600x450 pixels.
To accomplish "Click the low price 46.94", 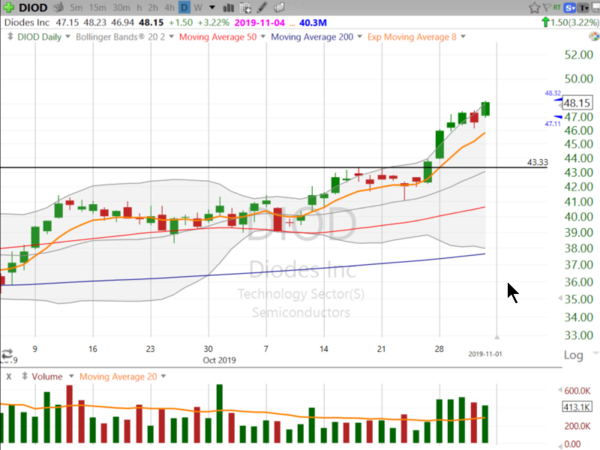I will pos(122,23).
